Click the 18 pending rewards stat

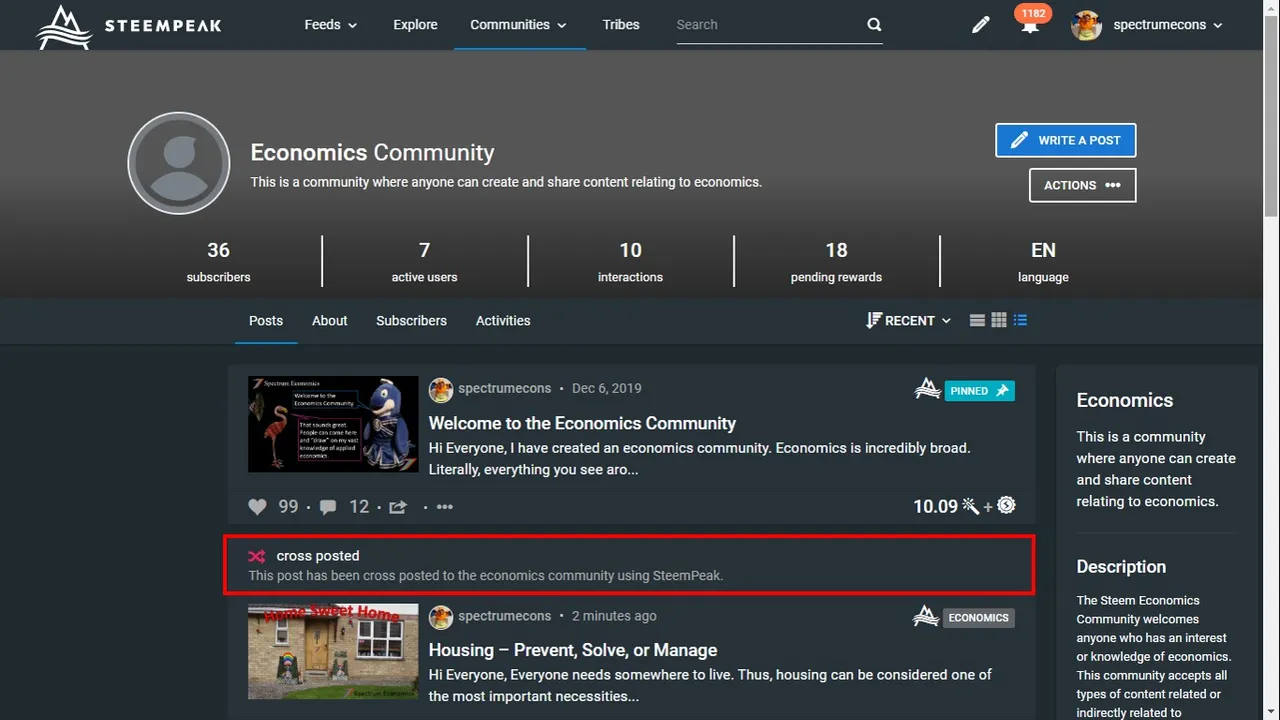836,261
